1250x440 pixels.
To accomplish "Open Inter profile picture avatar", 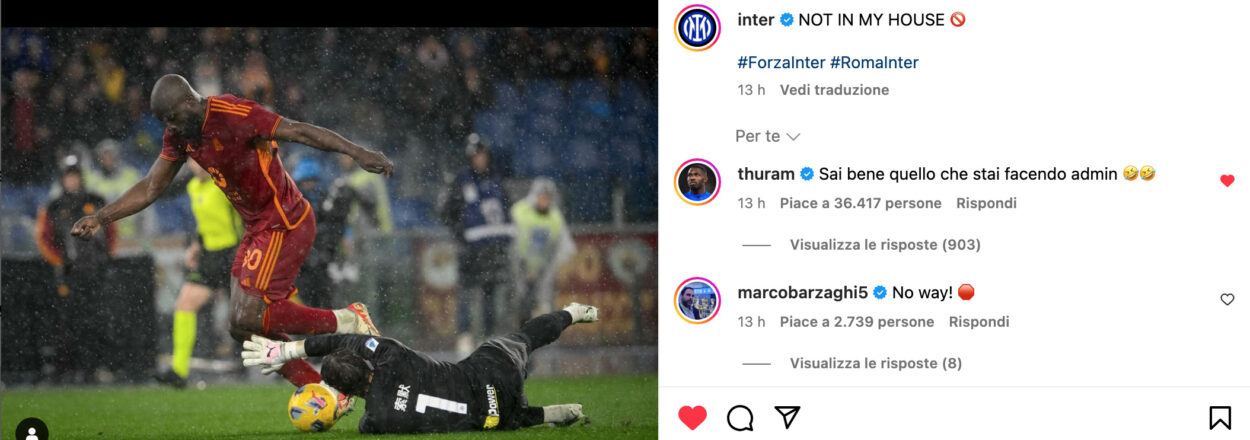I will click(x=696, y=27).
